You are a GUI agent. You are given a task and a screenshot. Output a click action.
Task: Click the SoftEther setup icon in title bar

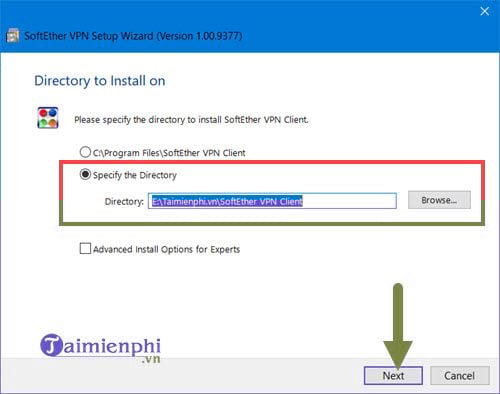[x=13, y=36]
